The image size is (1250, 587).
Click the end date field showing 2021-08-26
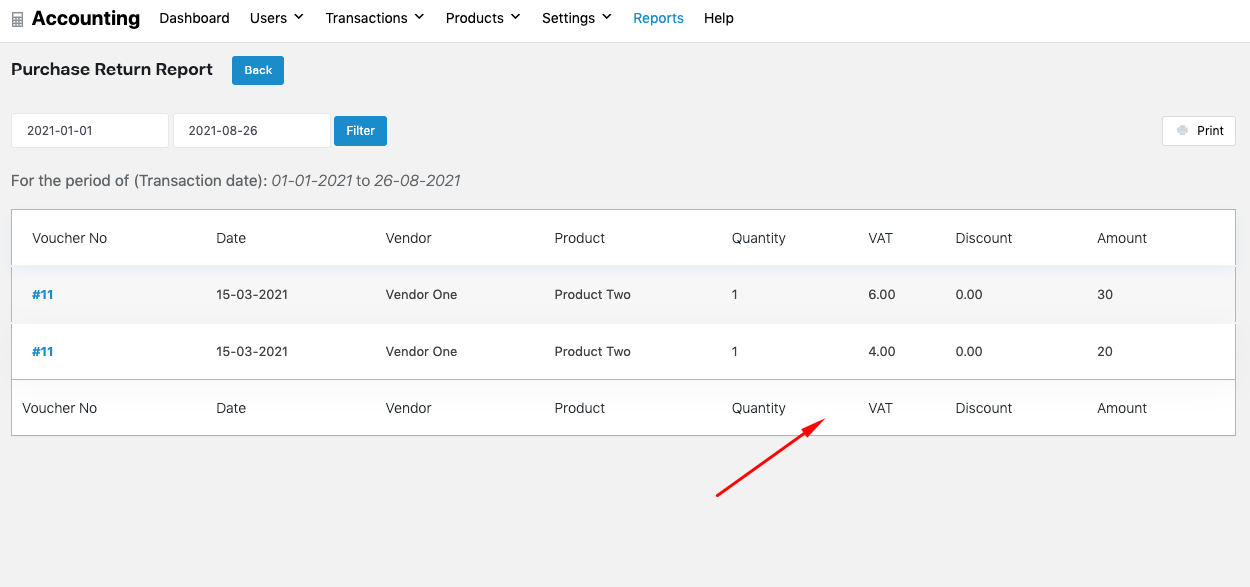tap(251, 130)
